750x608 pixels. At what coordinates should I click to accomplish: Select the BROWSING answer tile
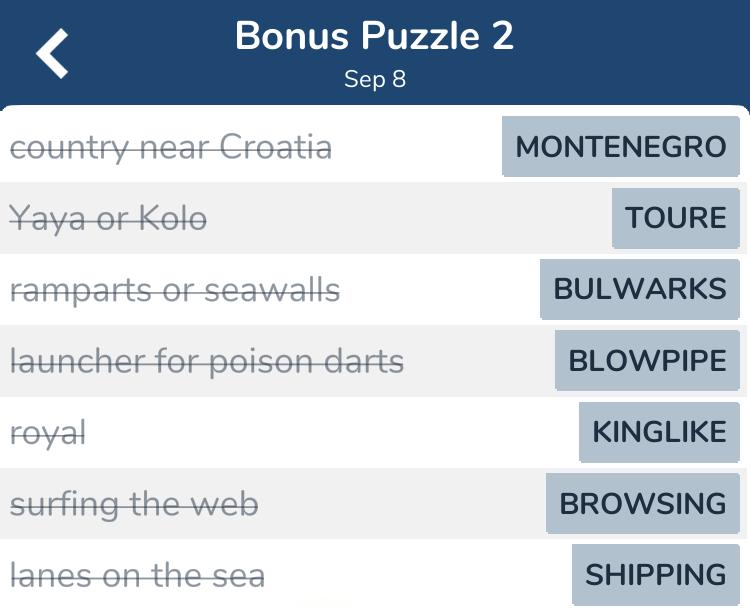coord(643,504)
